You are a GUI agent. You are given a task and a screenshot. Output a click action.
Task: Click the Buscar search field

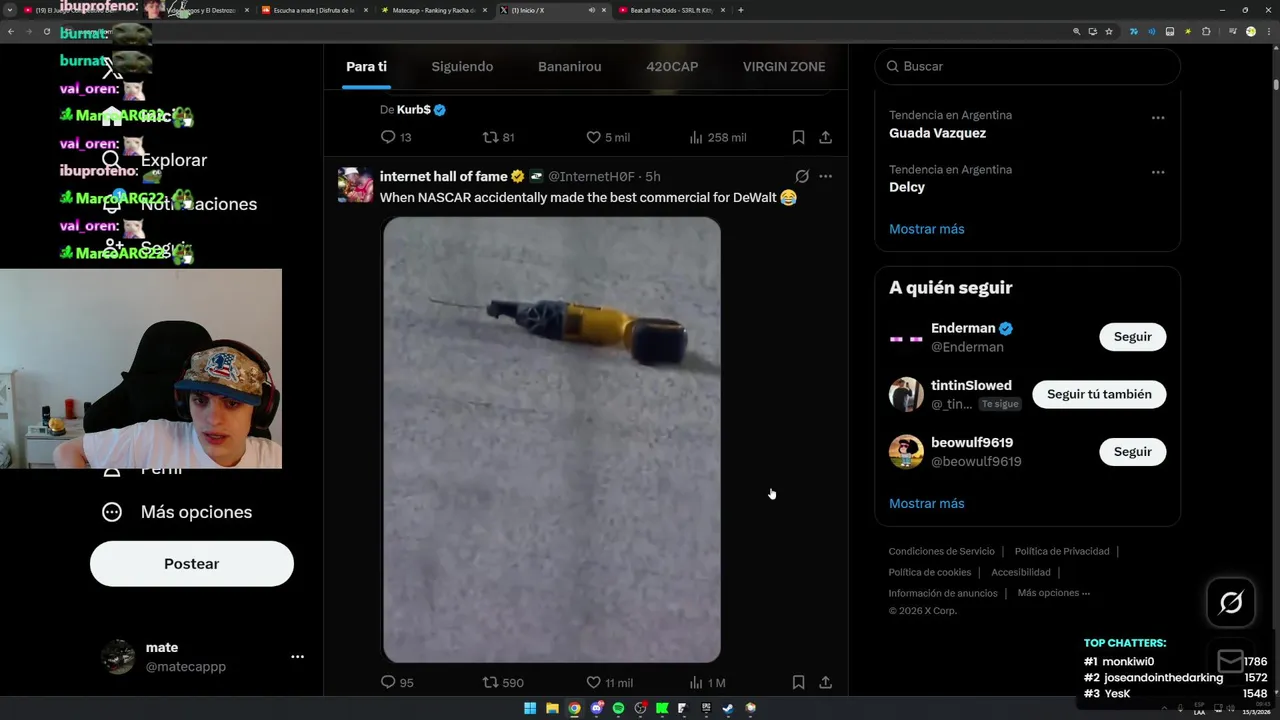coord(1027,66)
